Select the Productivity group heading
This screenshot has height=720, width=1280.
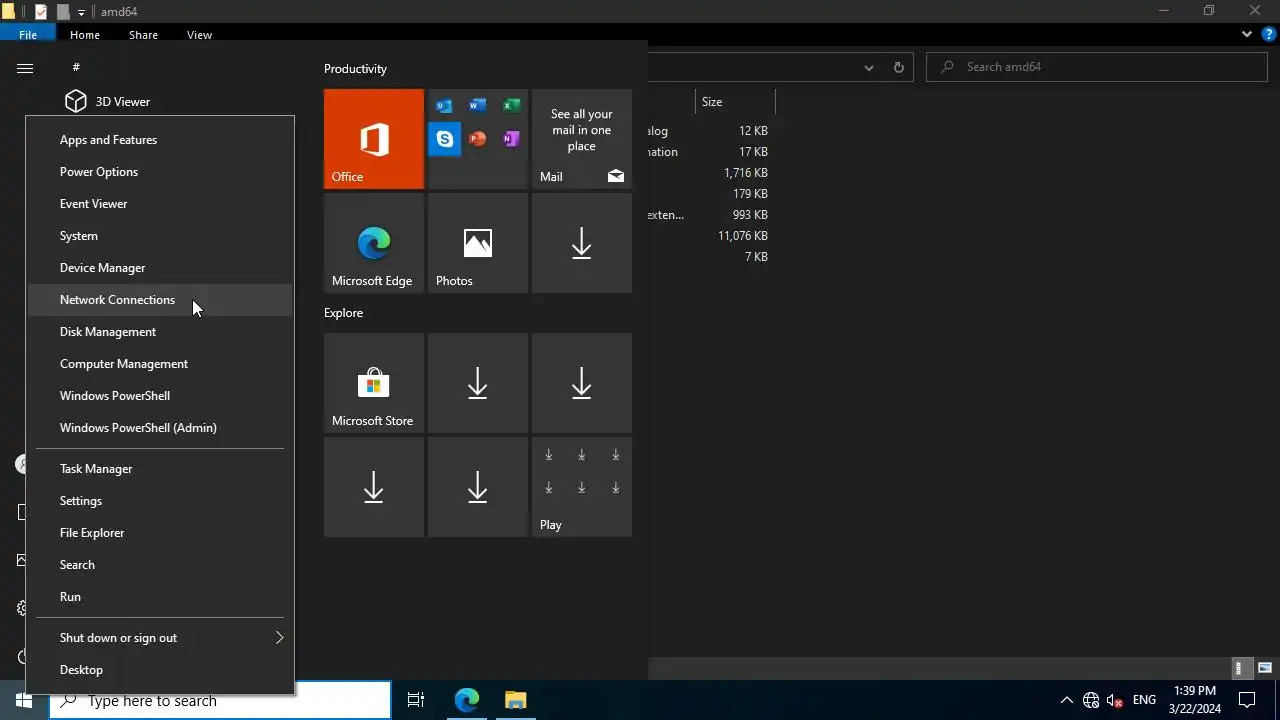click(355, 69)
